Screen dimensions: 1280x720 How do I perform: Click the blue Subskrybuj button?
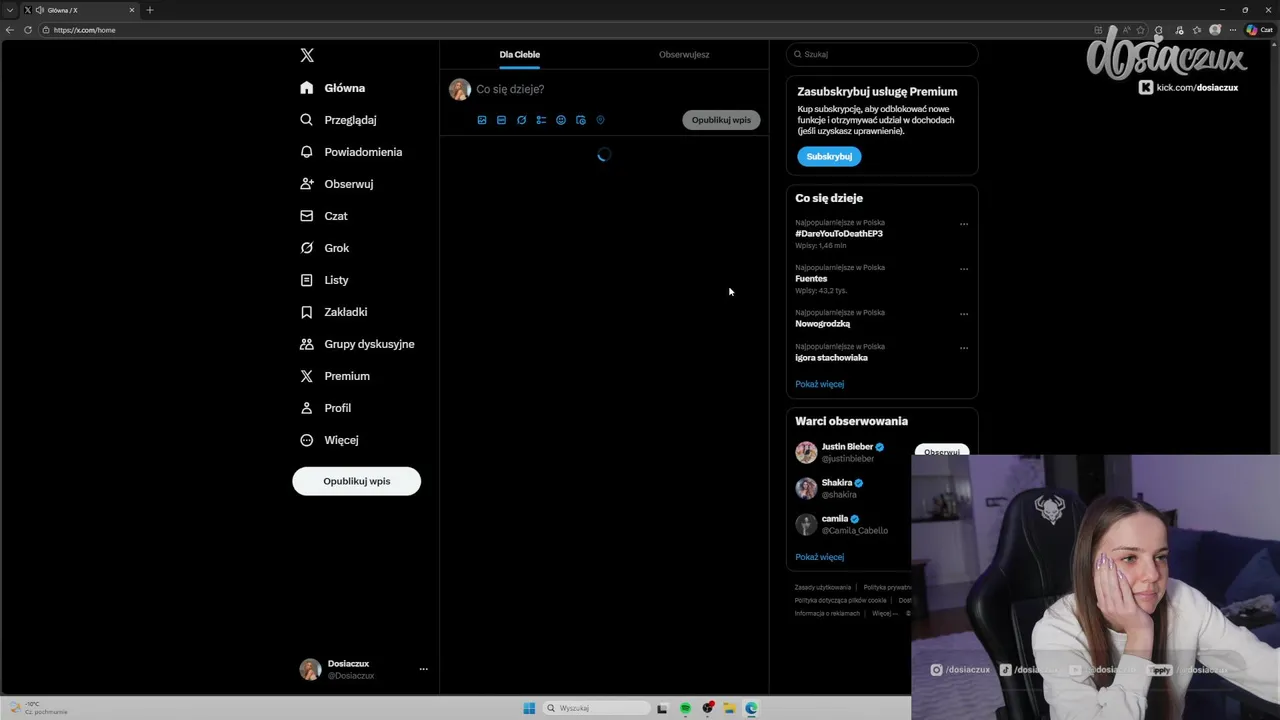(x=829, y=156)
